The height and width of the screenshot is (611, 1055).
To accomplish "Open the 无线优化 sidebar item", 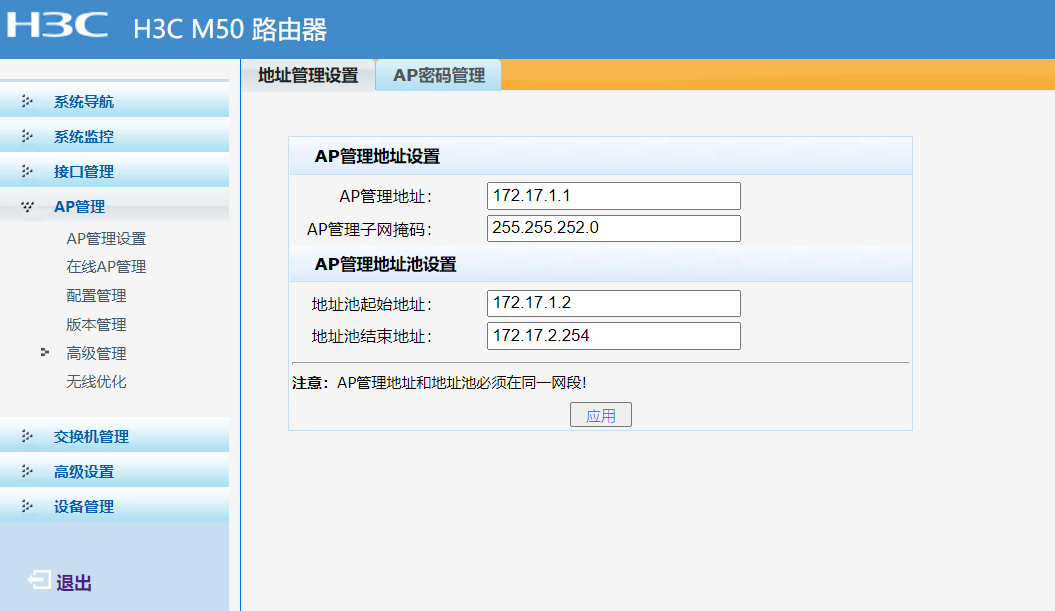I will (x=96, y=382).
